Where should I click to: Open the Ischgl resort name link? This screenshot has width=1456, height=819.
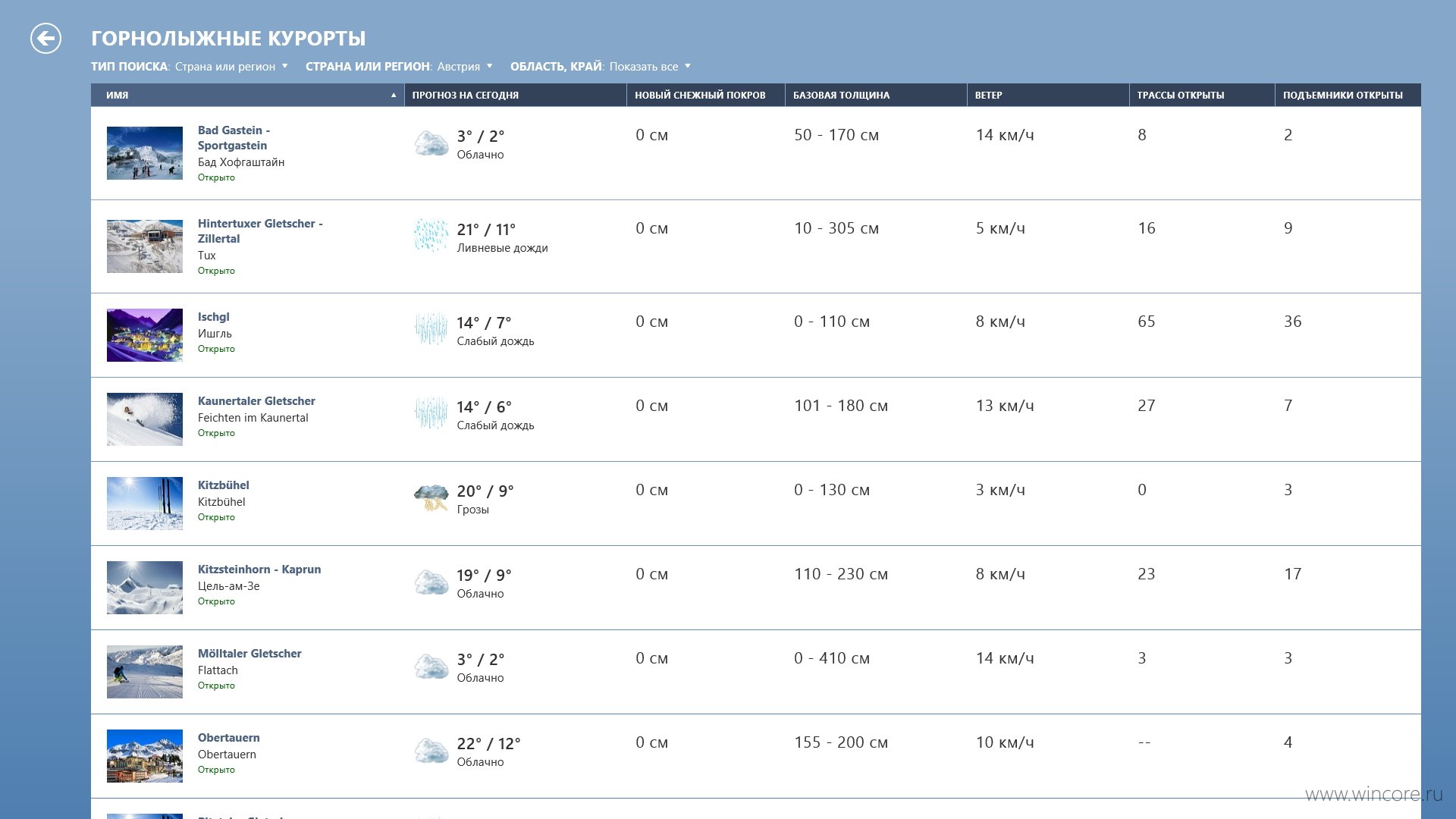click(x=213, y=317)
